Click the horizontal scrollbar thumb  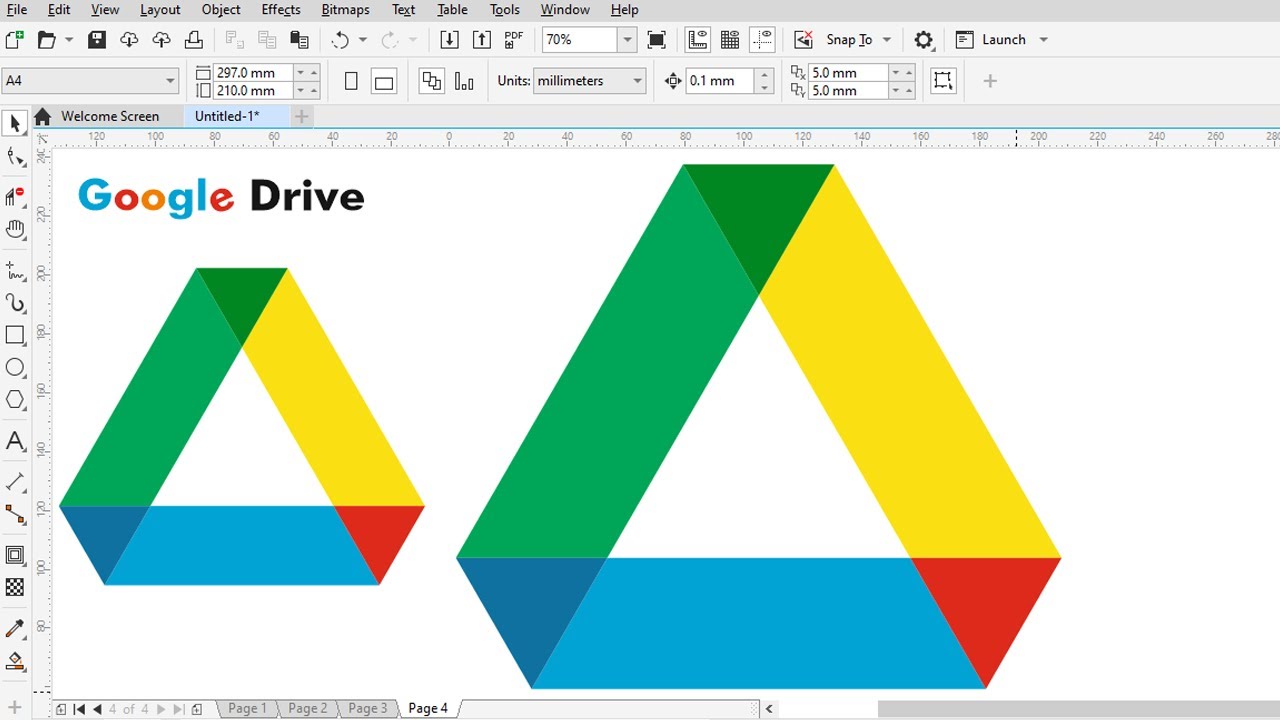tap(1079, 709)
